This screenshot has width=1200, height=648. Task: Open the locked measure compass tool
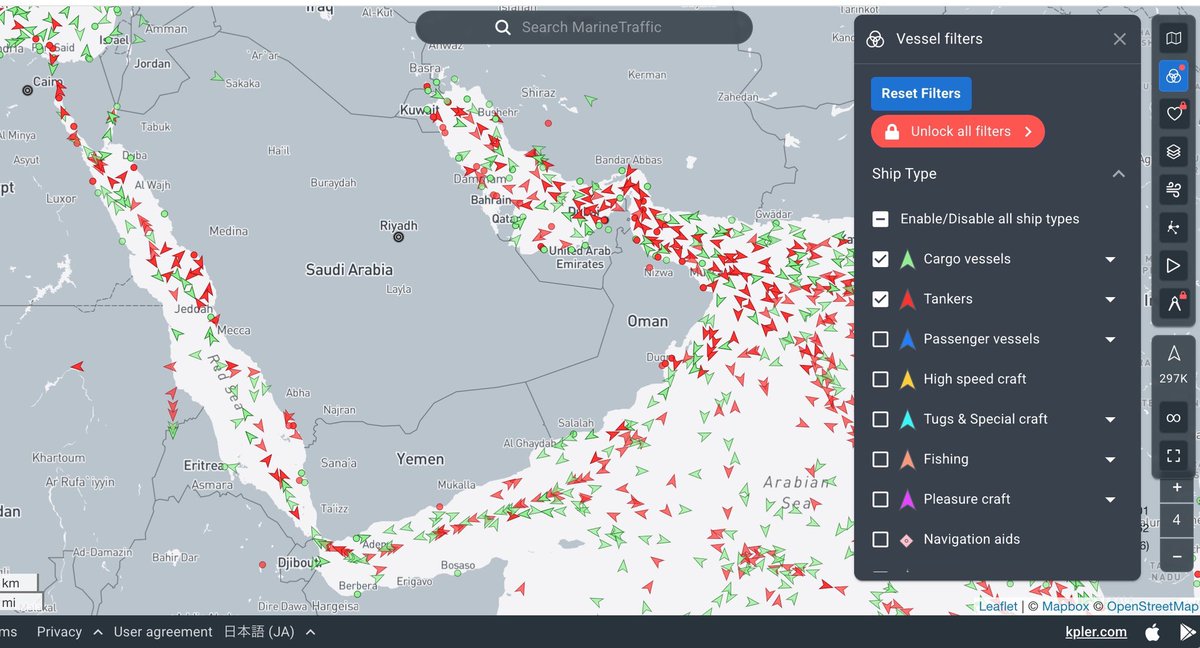point(1173,303)
